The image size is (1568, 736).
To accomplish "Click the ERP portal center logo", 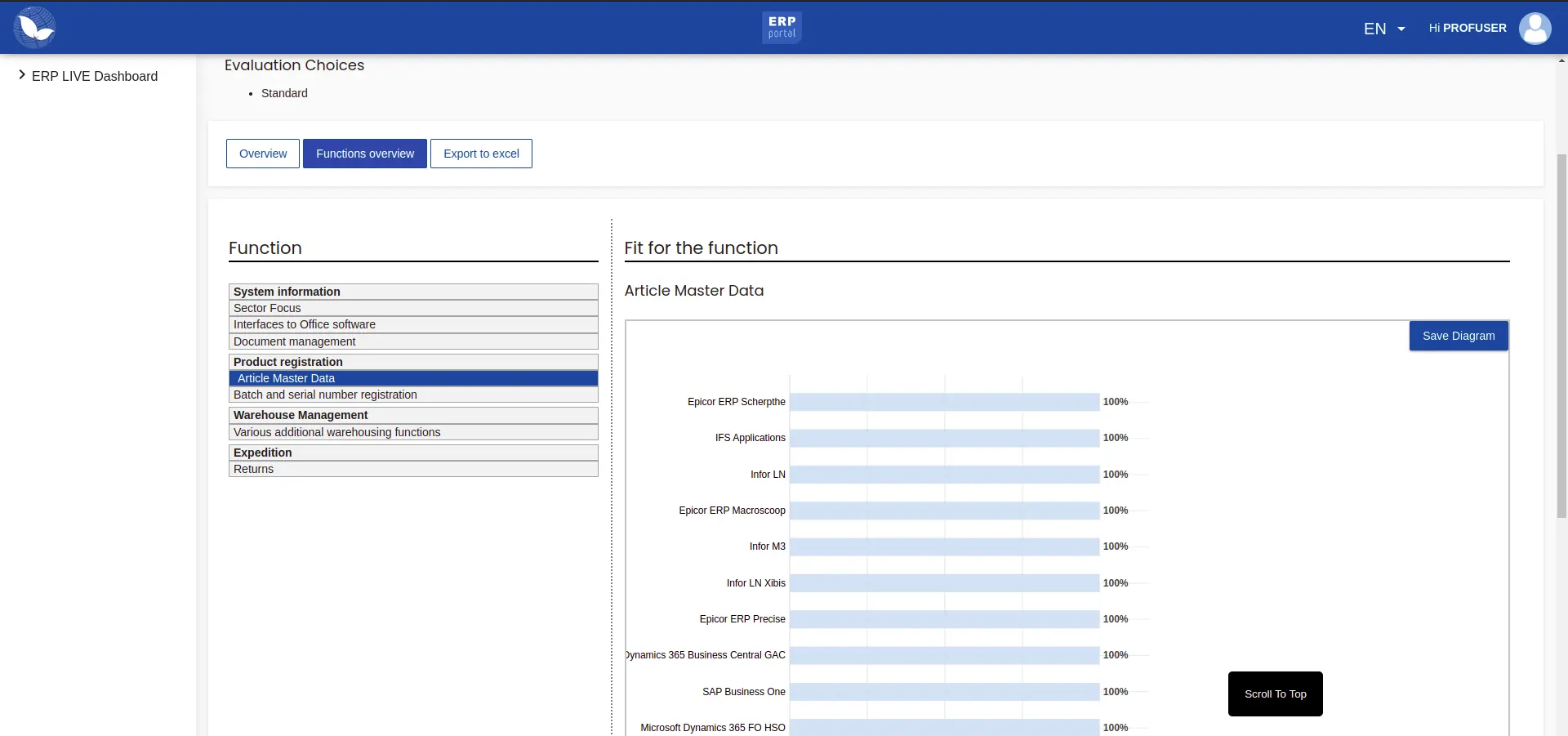I will [x=782, y=28].
